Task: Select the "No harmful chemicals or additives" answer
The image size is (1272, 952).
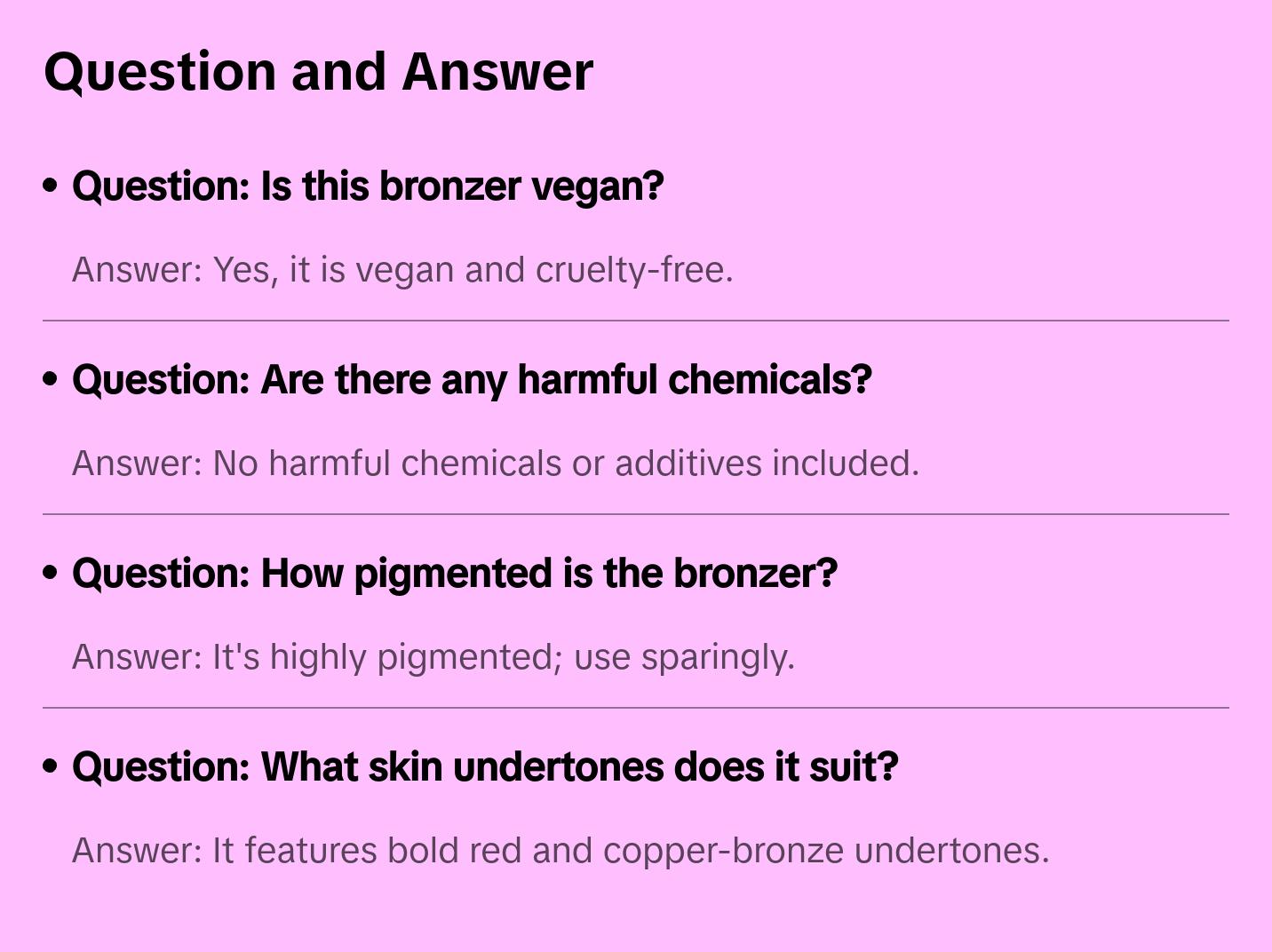Action: coord(495,464)
